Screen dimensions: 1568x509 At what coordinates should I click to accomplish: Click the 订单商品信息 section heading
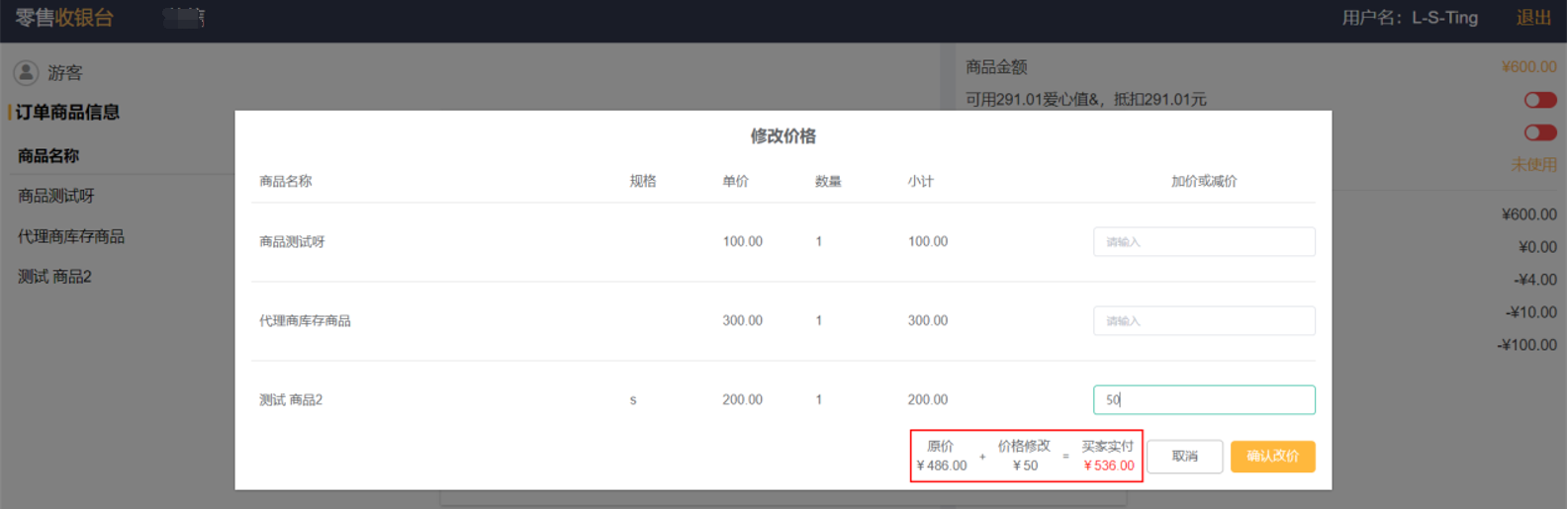(67, 113)
